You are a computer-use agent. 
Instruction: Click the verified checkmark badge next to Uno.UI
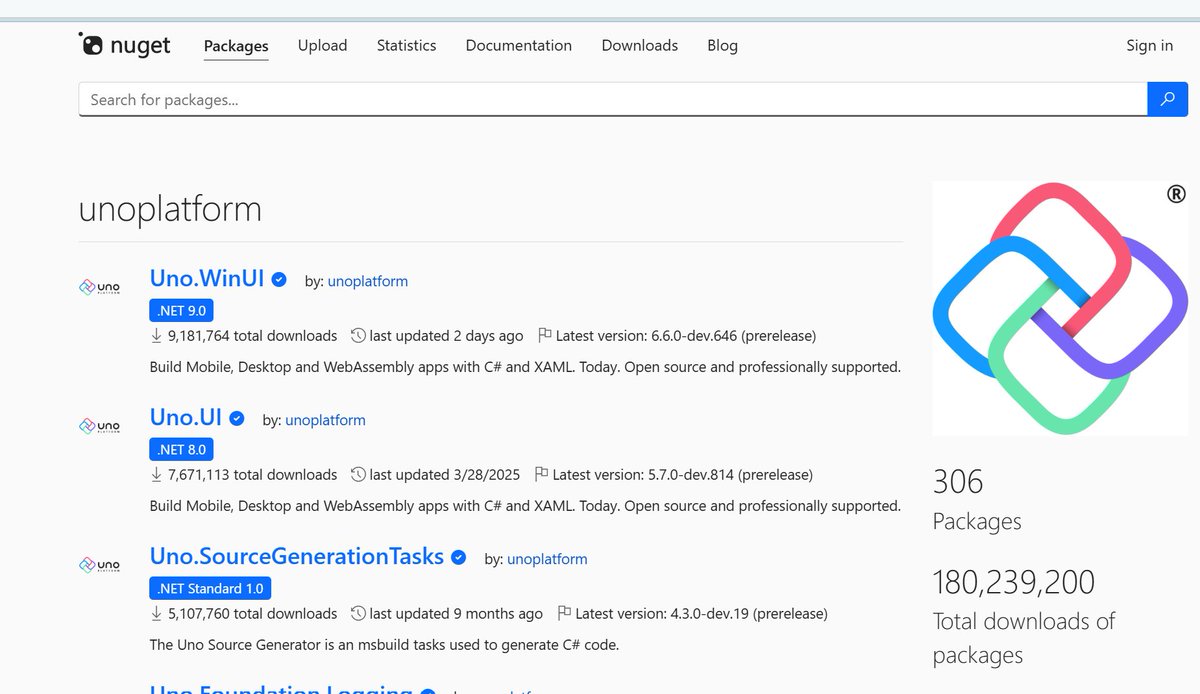click(238, 419)
